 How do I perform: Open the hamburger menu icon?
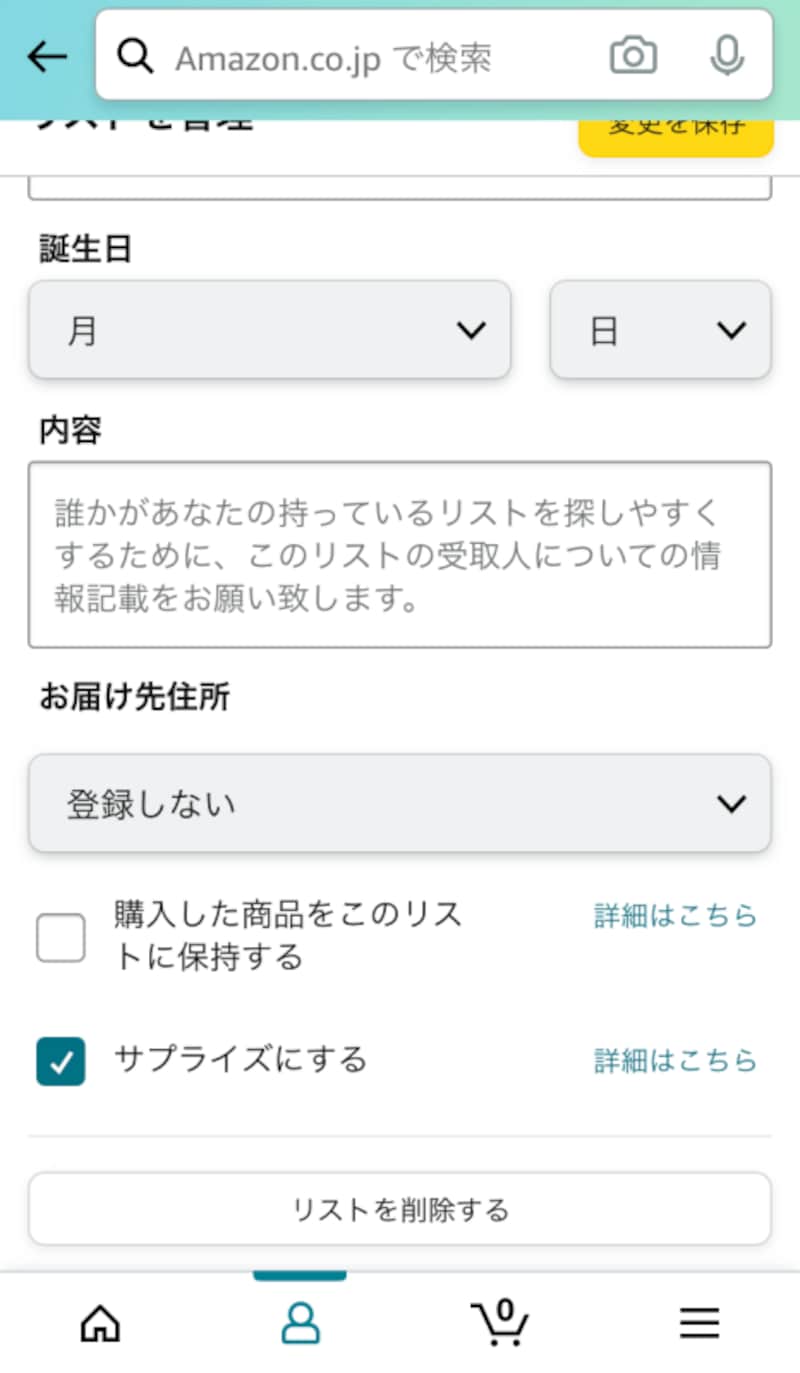coord(700,1323)
